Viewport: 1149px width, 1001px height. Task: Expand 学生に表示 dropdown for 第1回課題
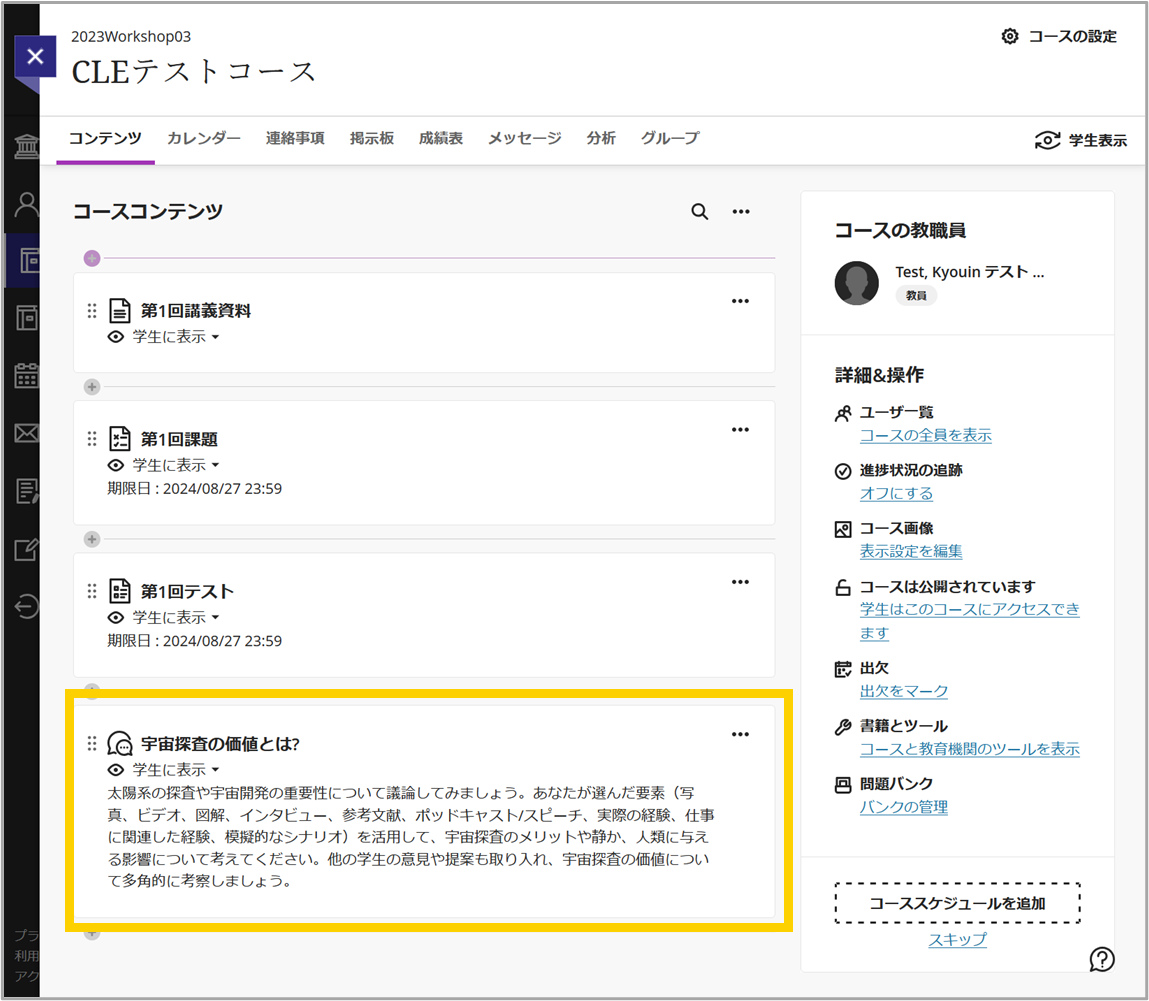coord(176,465)
